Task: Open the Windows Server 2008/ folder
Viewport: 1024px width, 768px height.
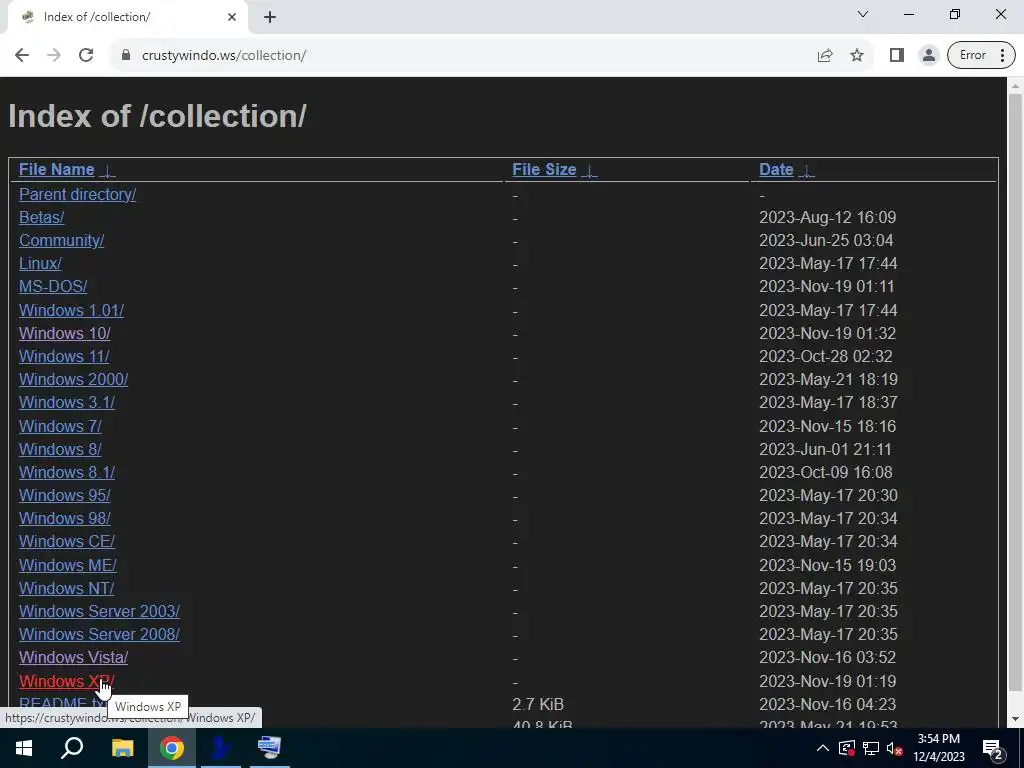Action: point(99,634)
